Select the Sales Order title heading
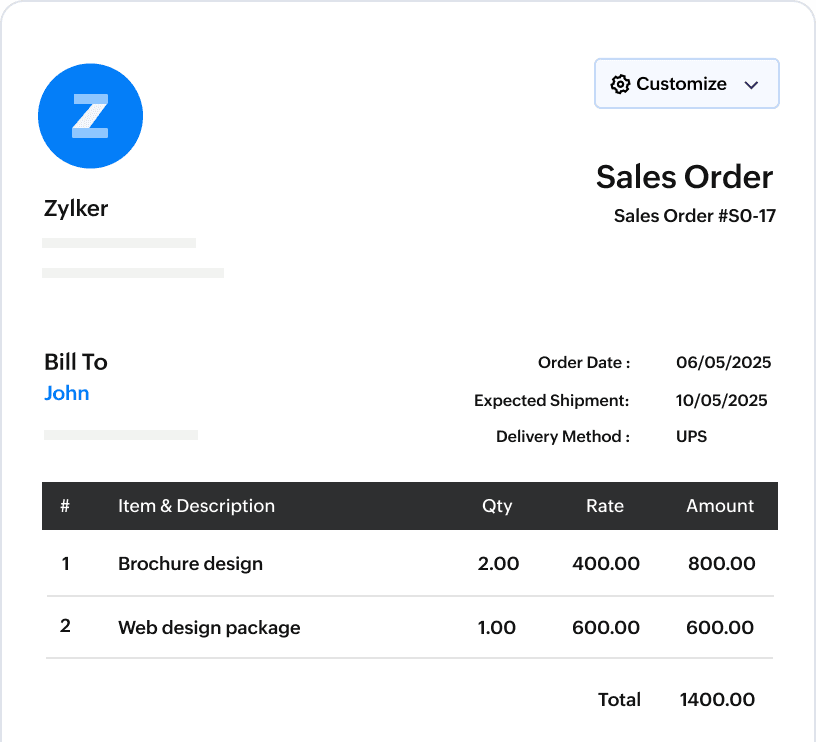816x742 pixels. point(684,177)
